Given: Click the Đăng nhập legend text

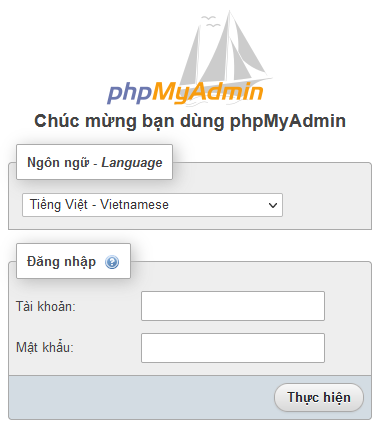Looking at the screenshot, I should [61, 261].
